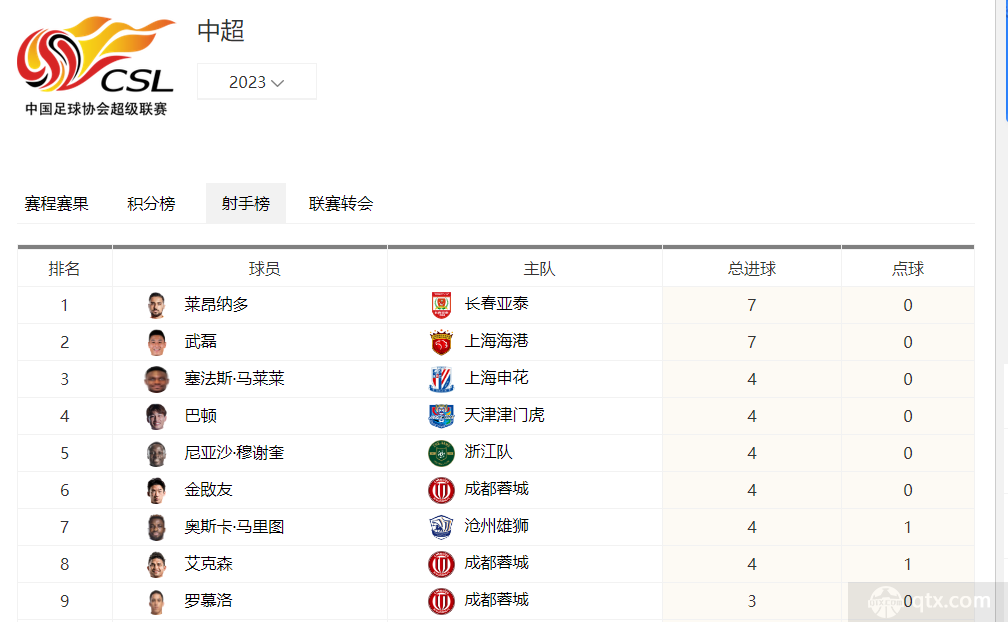This screenshot has width=1008, height=622.
Task: Click total goals 7 for 武磊
Action: click(x=752, y=342)
